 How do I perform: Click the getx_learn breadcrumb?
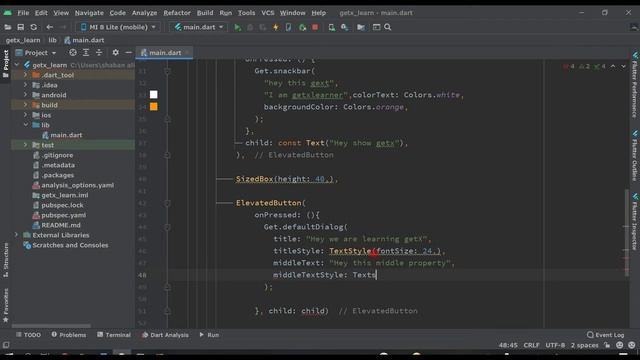coord(23,40)
